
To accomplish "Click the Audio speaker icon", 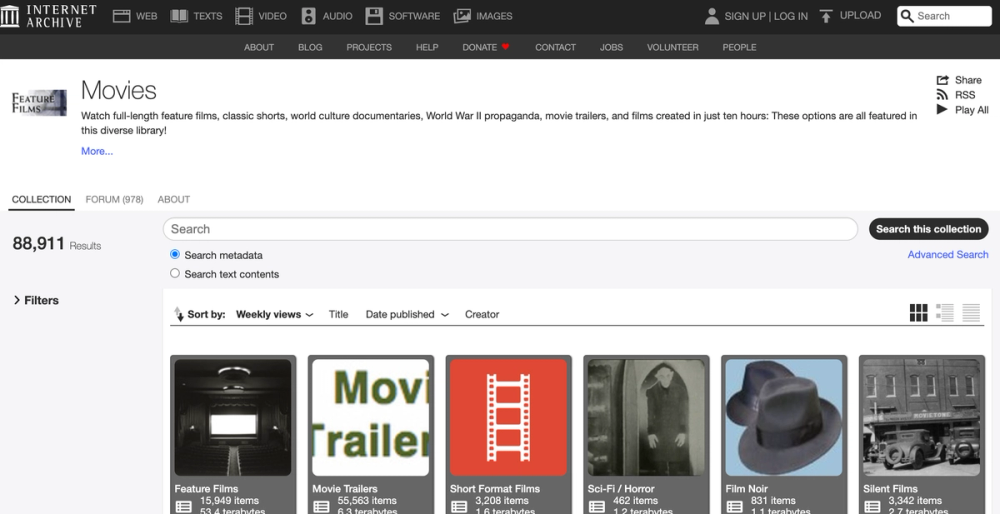I will click(309, 16).
